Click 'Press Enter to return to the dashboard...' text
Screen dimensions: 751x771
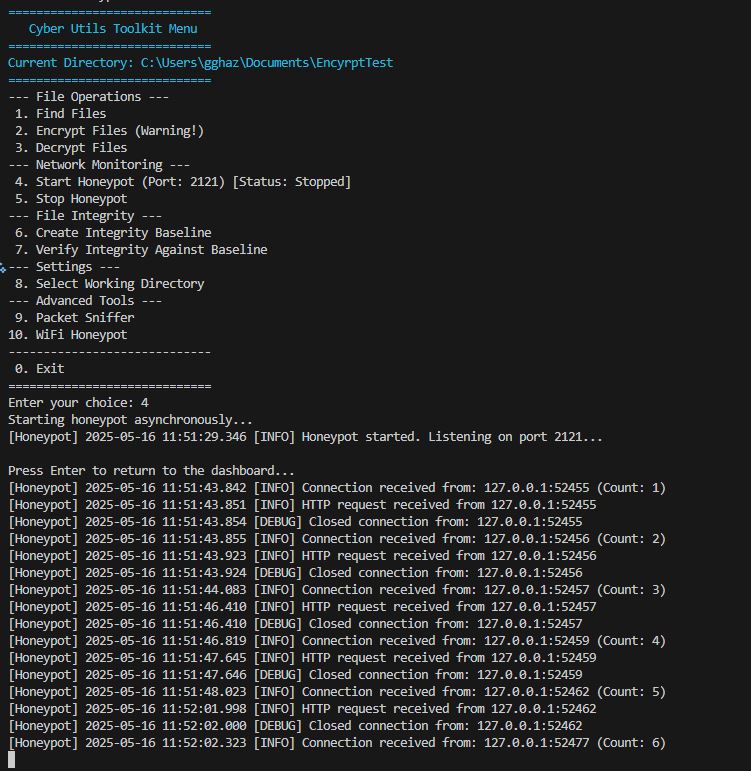tap(151, 471)
